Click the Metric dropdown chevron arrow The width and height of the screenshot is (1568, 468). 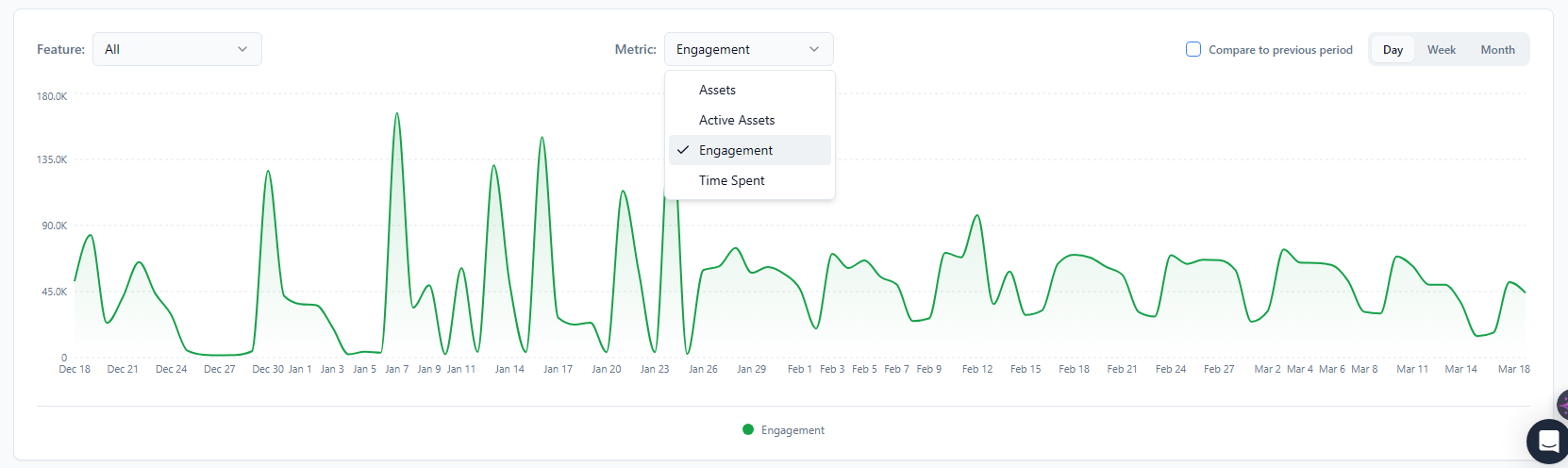(x=814, y=49)
